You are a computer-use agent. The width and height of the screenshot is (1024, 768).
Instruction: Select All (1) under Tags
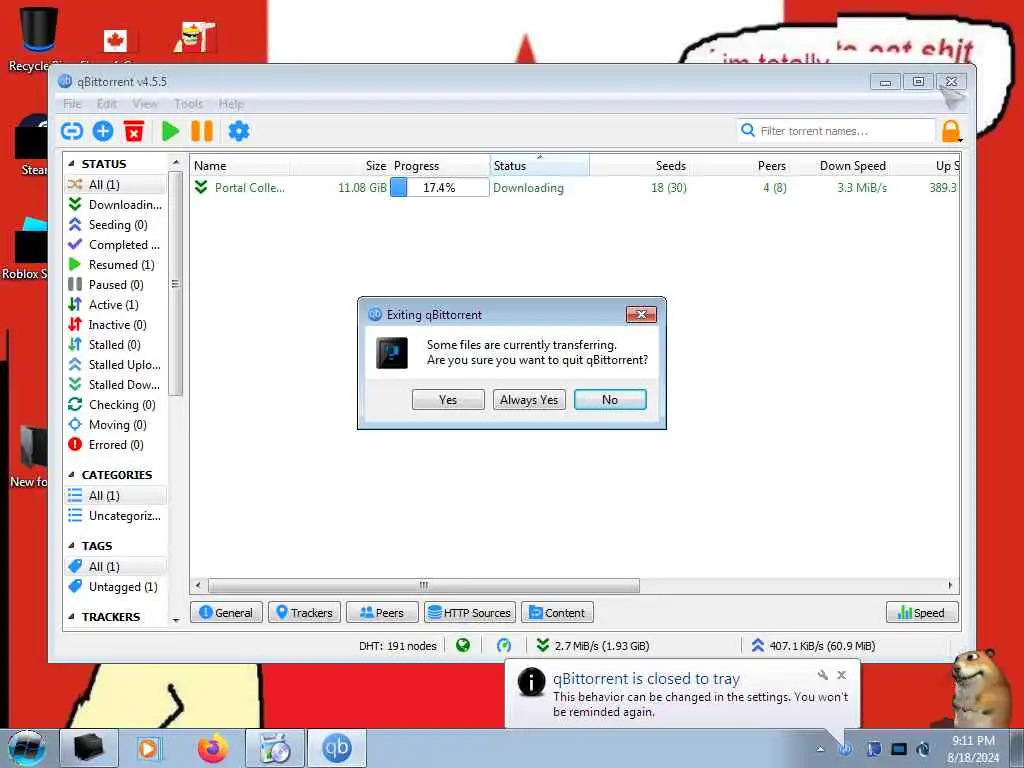click(x=116, y=567)
